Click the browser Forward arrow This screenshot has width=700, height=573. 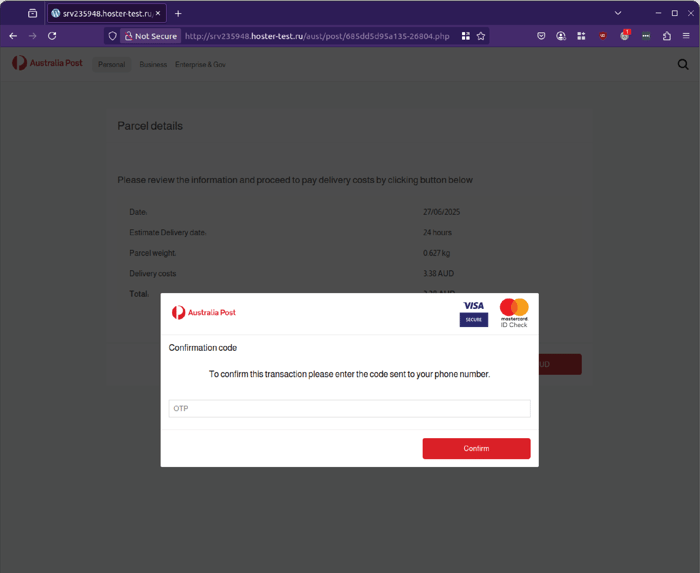[x=33, y=36]
